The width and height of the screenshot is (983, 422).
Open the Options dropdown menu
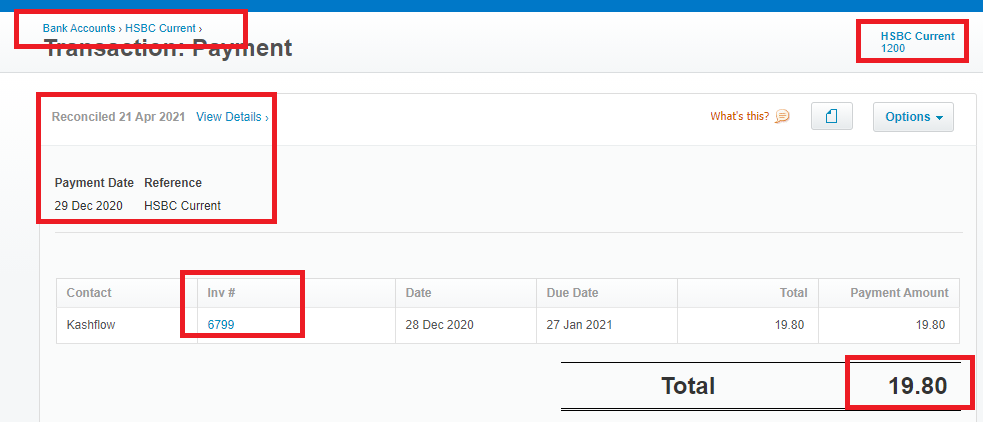(x=913, y=117)
